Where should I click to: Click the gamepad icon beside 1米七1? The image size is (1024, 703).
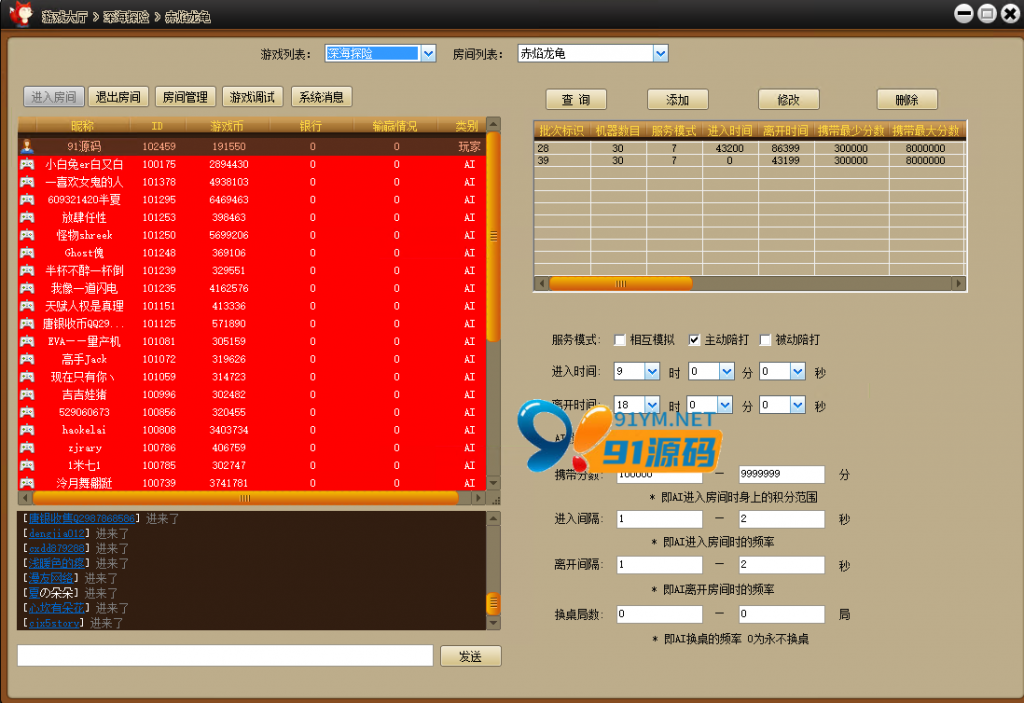(27, 465)
